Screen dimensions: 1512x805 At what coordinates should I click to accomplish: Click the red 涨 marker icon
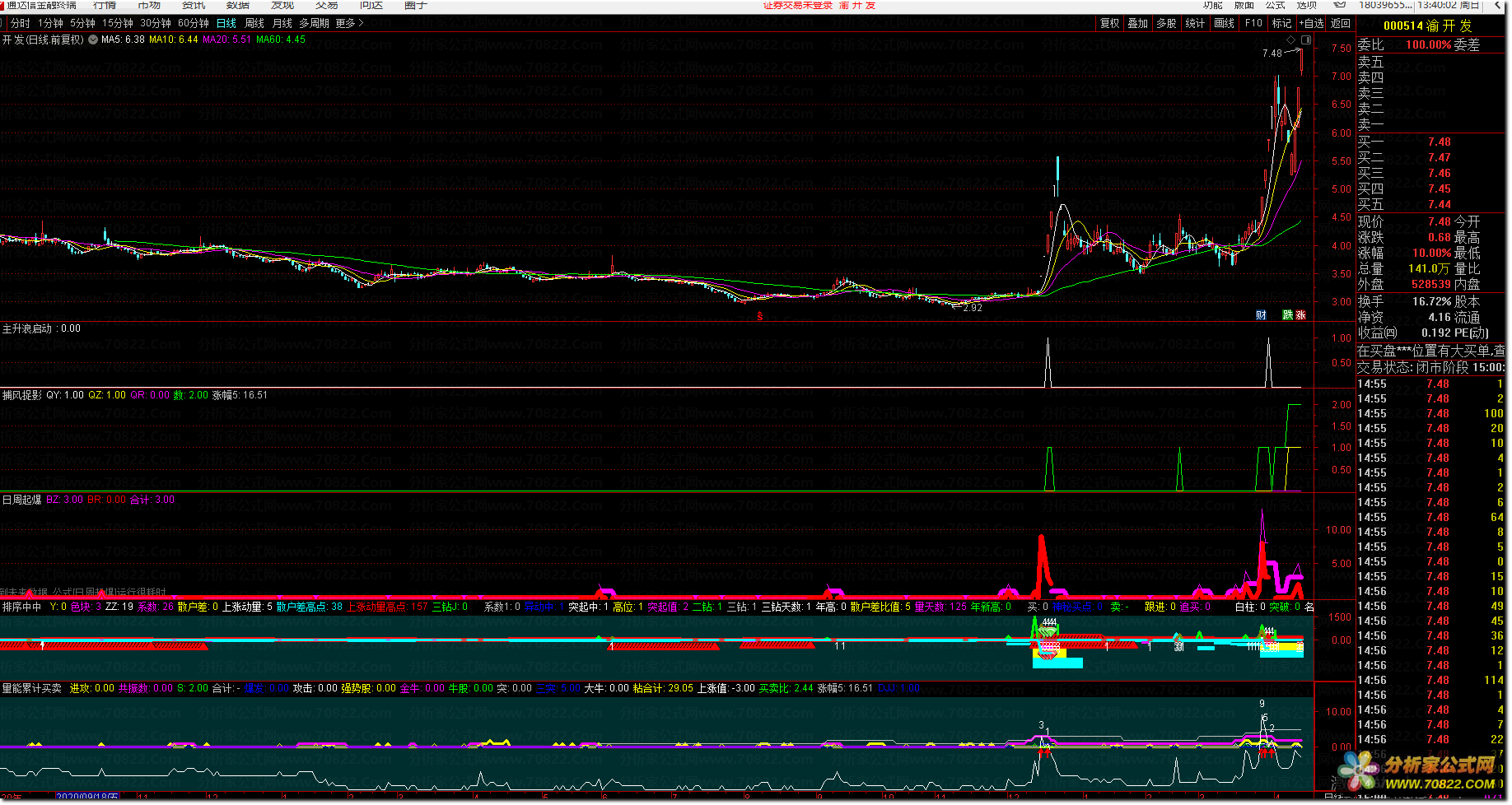[x=1300, y=315]
